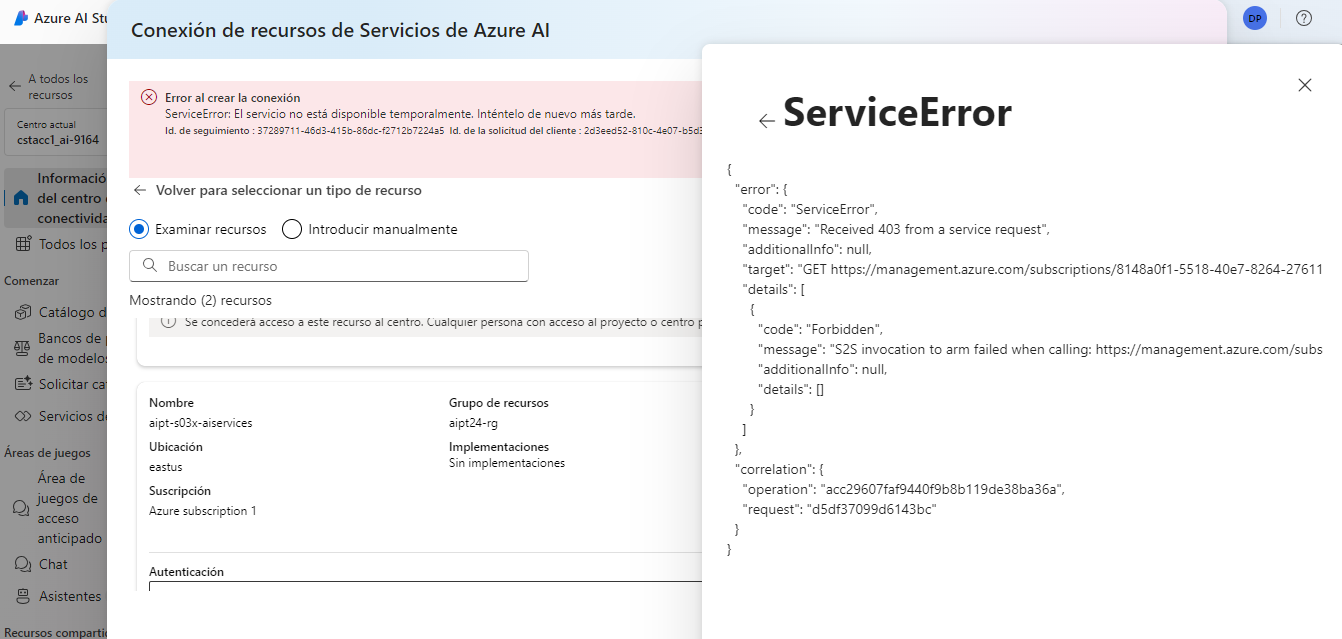Open the help question mark icon
The height and width of the screenshot is (639, 1342).
[x=1304, y=18]
